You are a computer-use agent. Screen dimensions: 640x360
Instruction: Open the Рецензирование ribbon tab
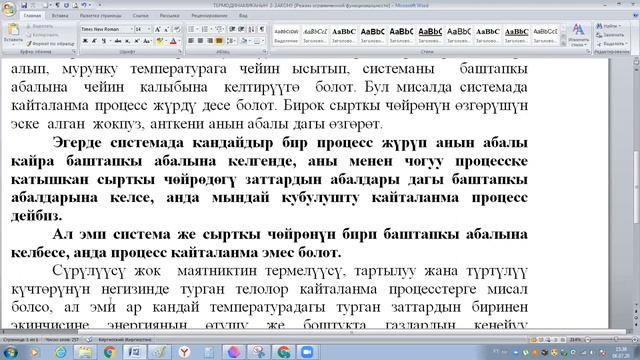209,16
